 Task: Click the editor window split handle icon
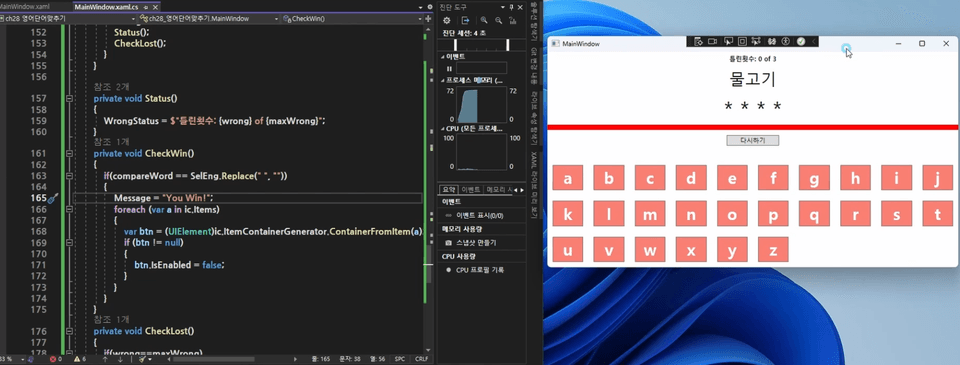pos(429,18)
